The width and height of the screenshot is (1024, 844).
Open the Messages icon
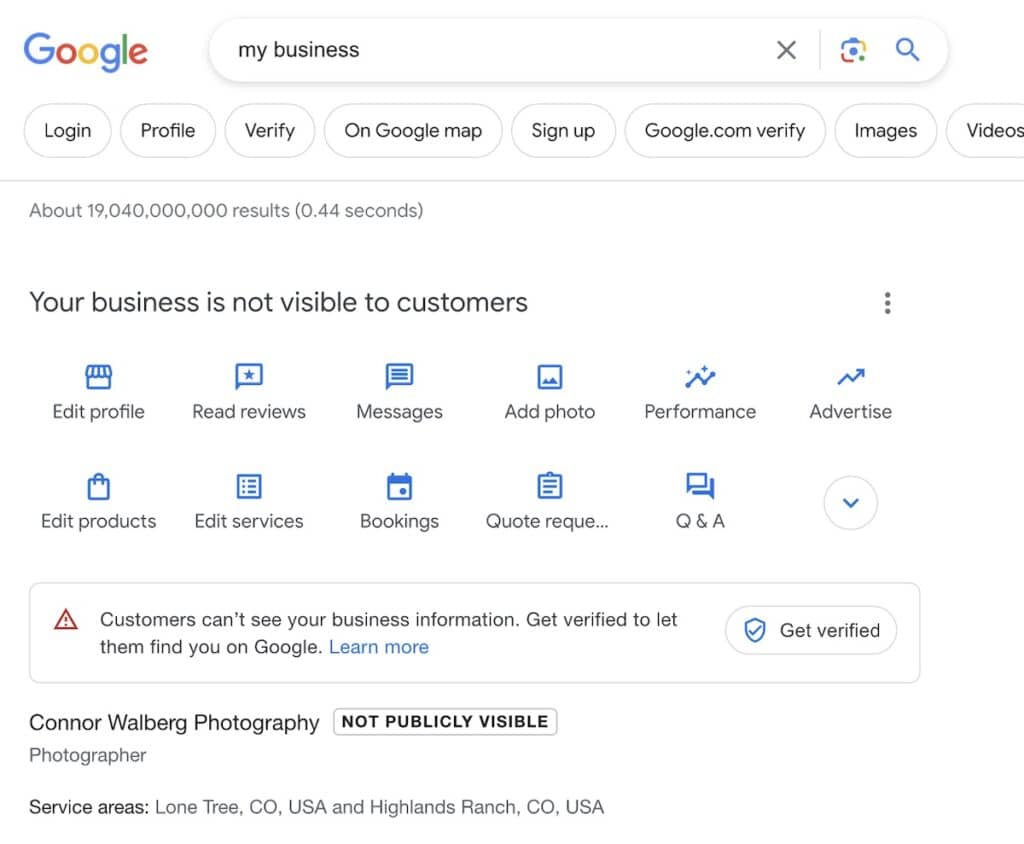click(x=399, y=377)
